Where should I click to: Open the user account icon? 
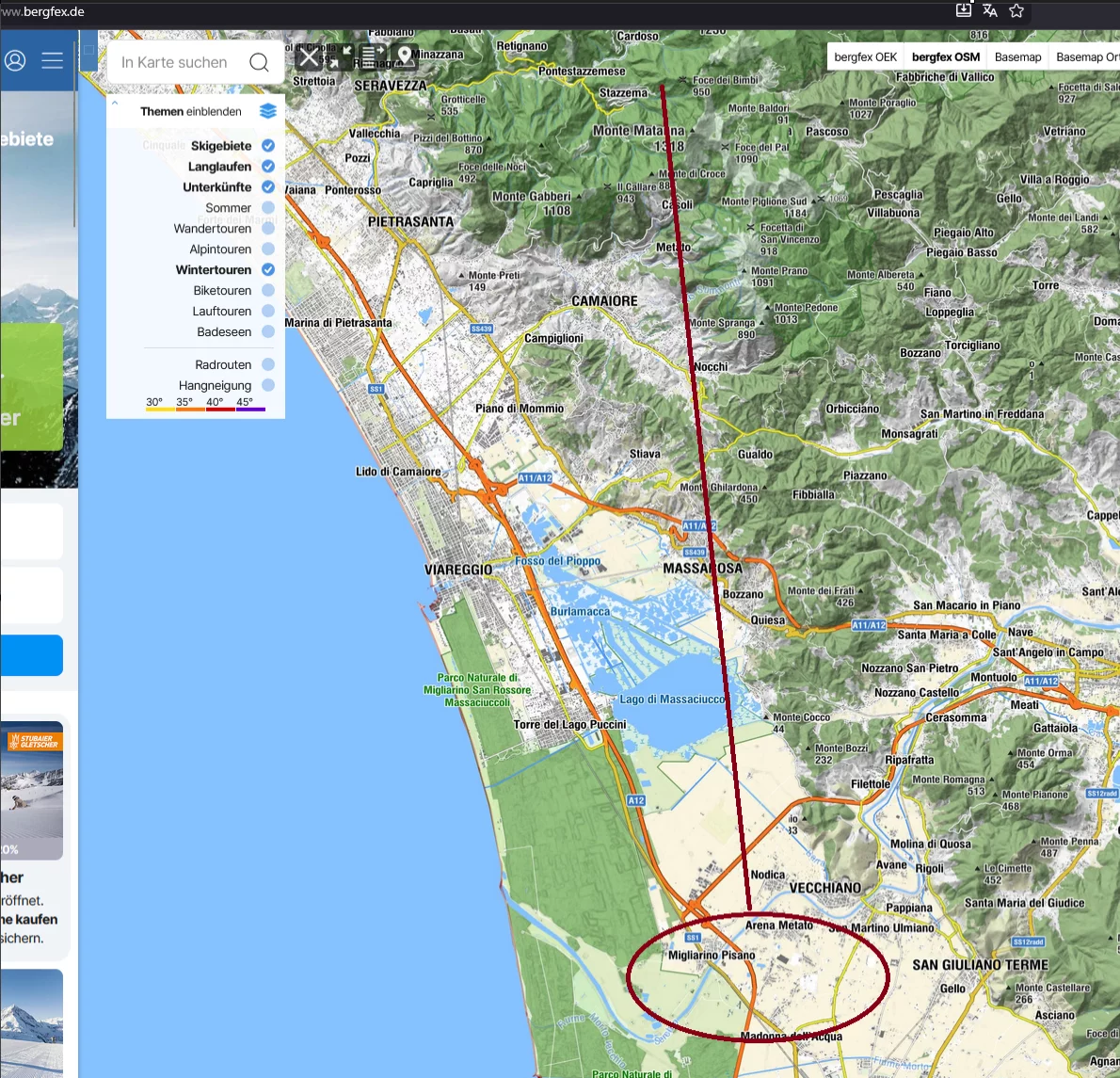point(15,61)
